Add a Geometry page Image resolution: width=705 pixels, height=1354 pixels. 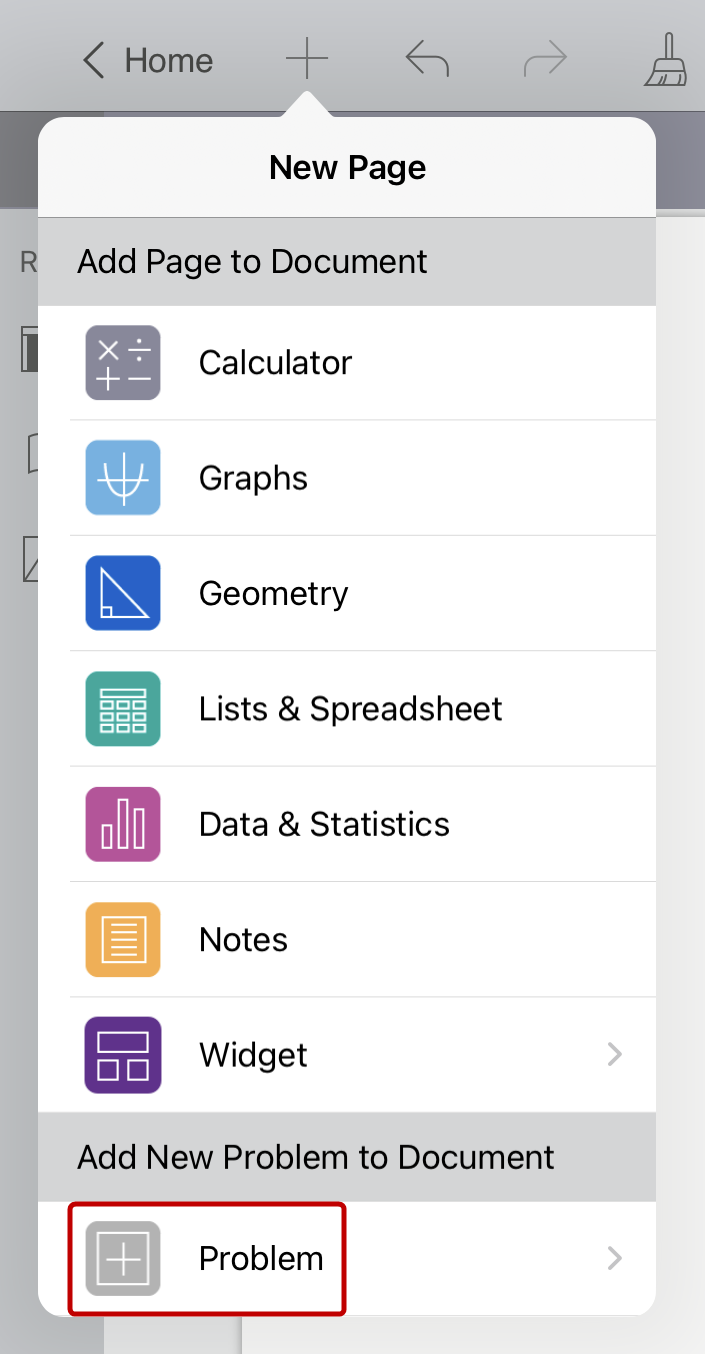click(x=273, y=593)
